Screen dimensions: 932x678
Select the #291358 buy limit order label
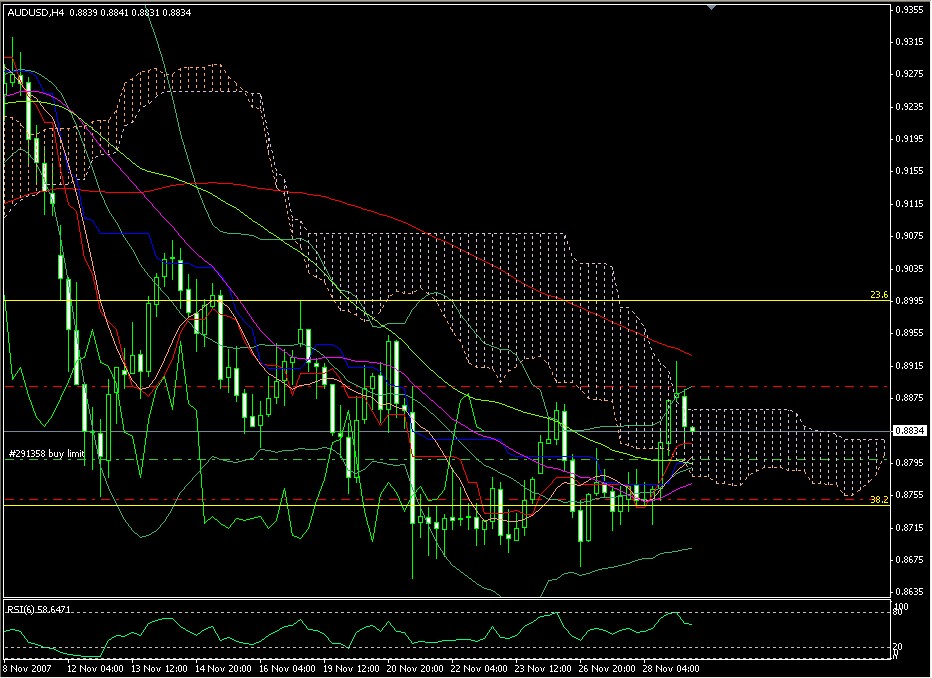pos(46,454)
